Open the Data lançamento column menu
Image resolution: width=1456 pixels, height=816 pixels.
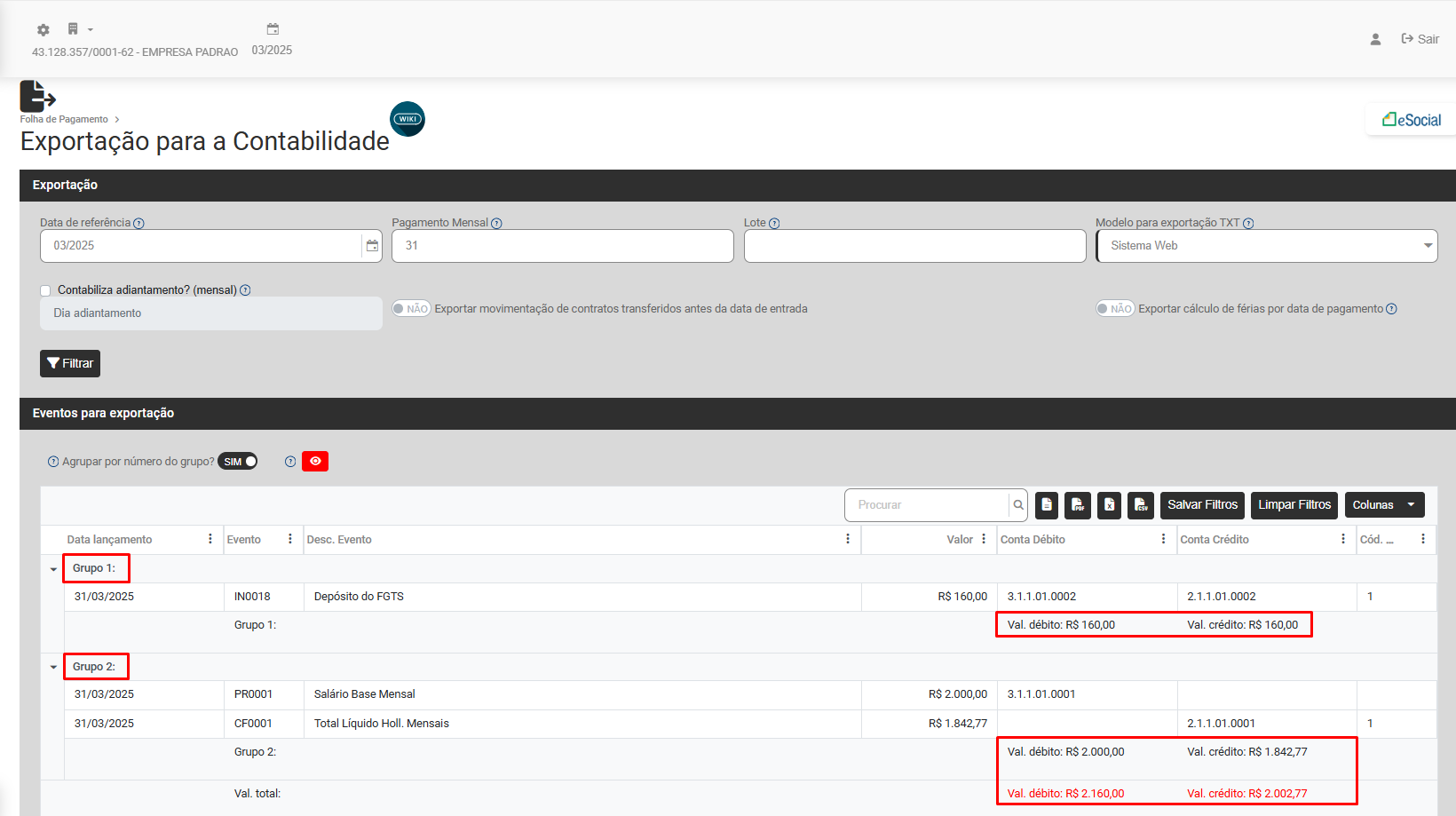tap(210, 539)
